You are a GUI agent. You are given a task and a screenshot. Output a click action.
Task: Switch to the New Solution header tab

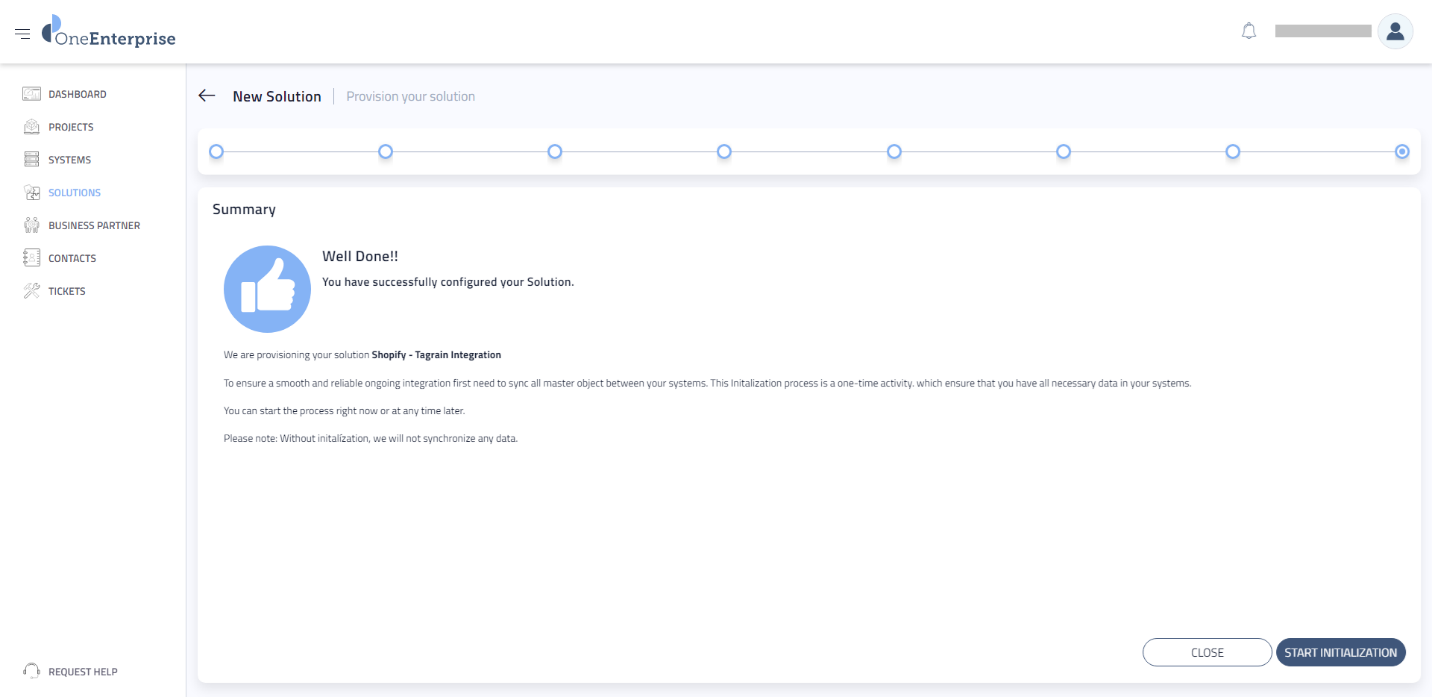[x=277, y=96]
